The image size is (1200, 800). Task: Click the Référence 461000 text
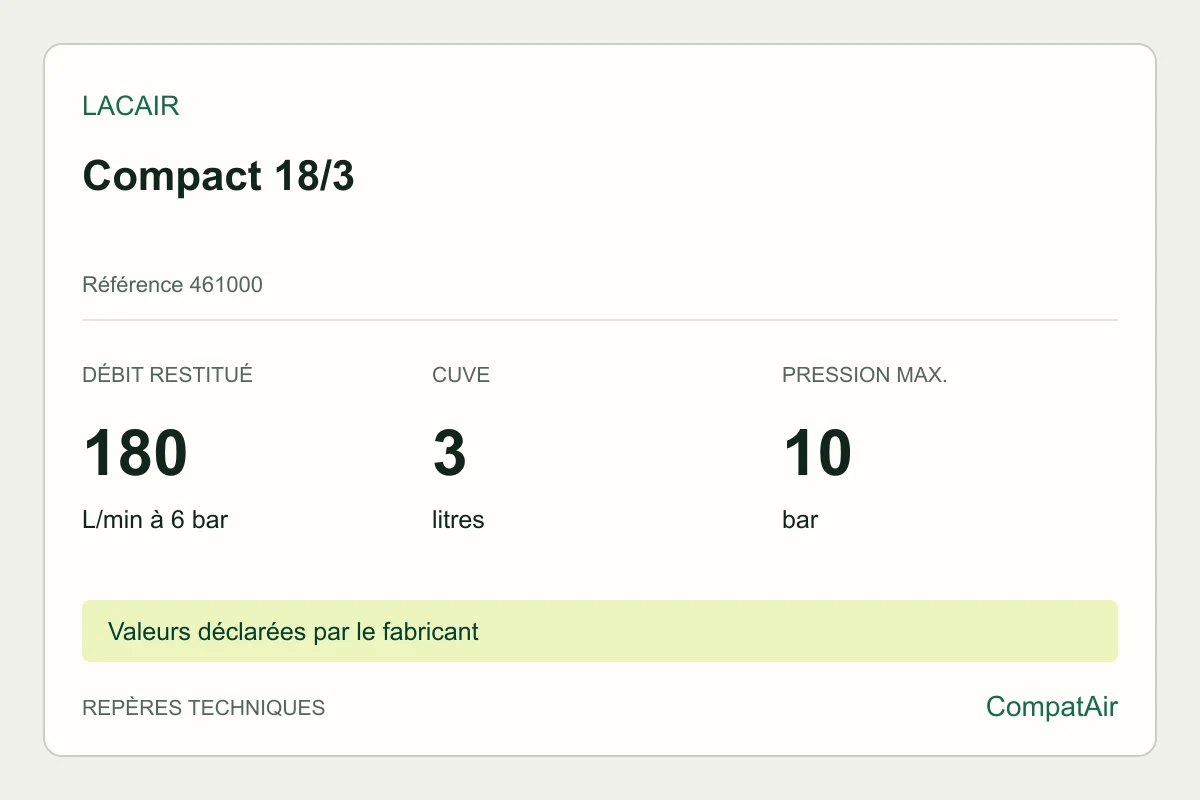tap(172, 285)
